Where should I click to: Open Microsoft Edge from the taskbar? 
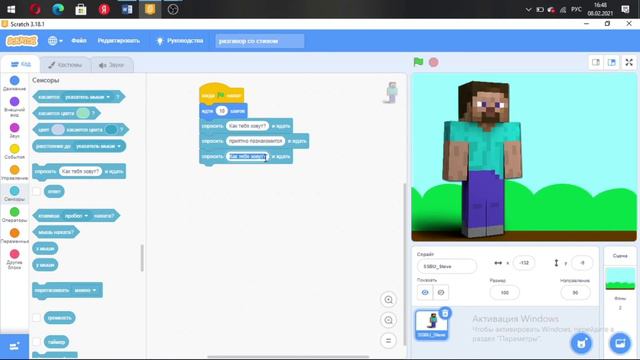[x=58, y=9]
